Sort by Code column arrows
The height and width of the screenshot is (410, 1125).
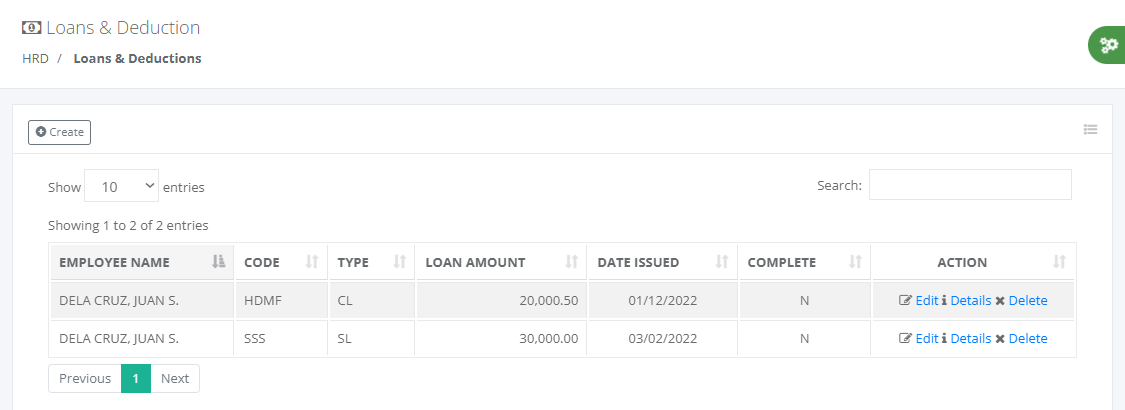pos(311,262)
